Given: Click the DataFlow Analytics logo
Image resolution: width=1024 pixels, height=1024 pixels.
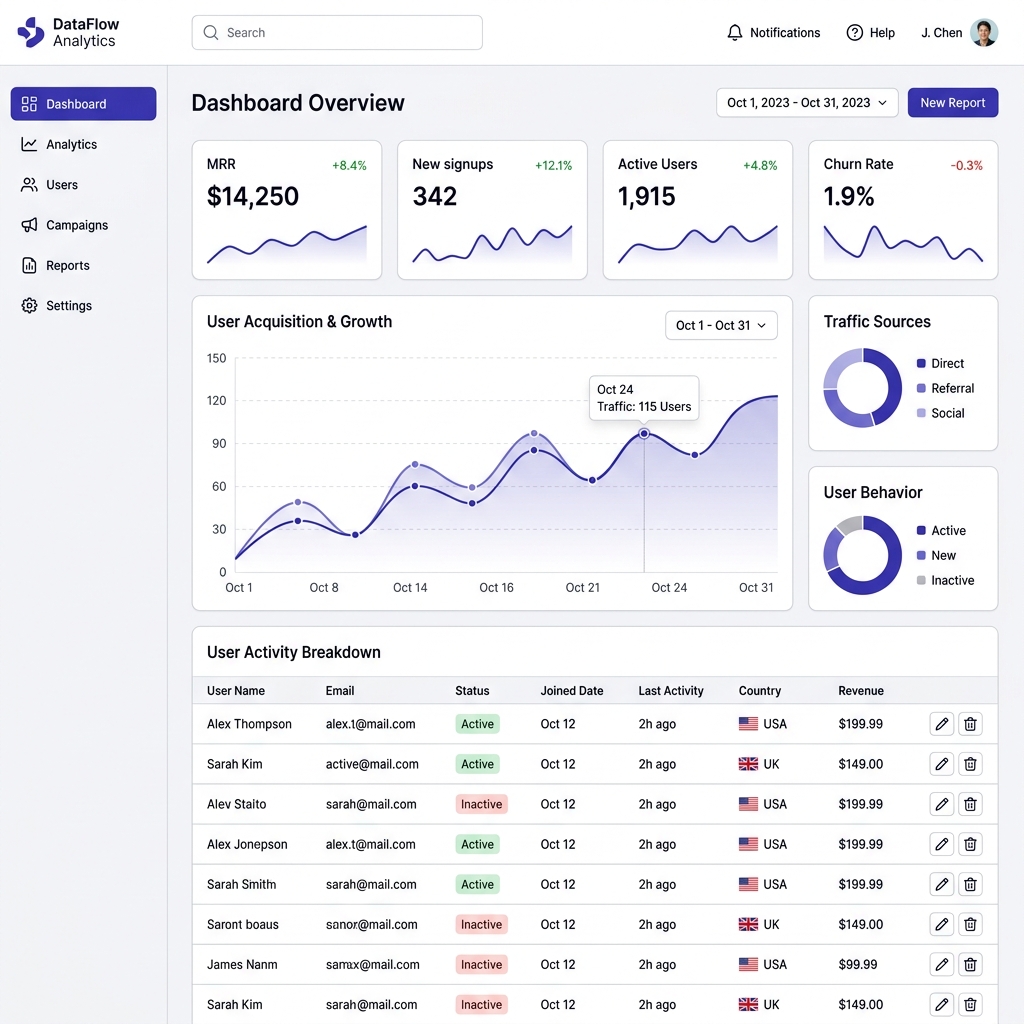Looking at the screenshot, I should click(69, 33).
